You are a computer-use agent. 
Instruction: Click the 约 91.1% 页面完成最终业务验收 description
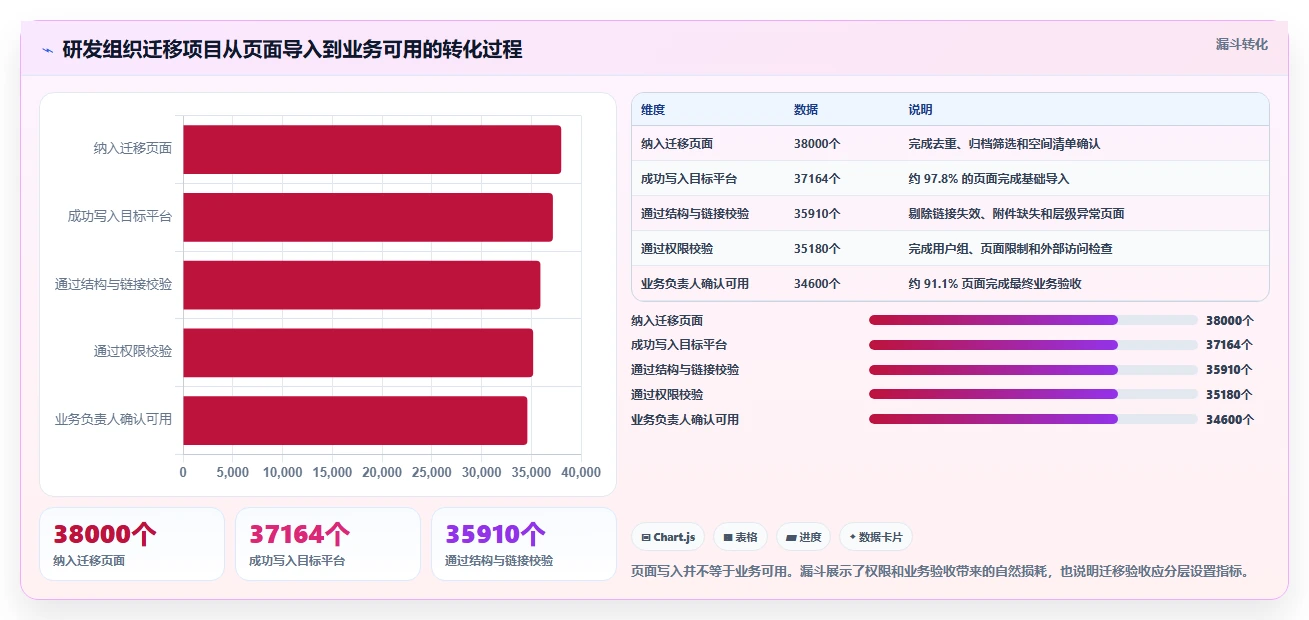point(995,284)
